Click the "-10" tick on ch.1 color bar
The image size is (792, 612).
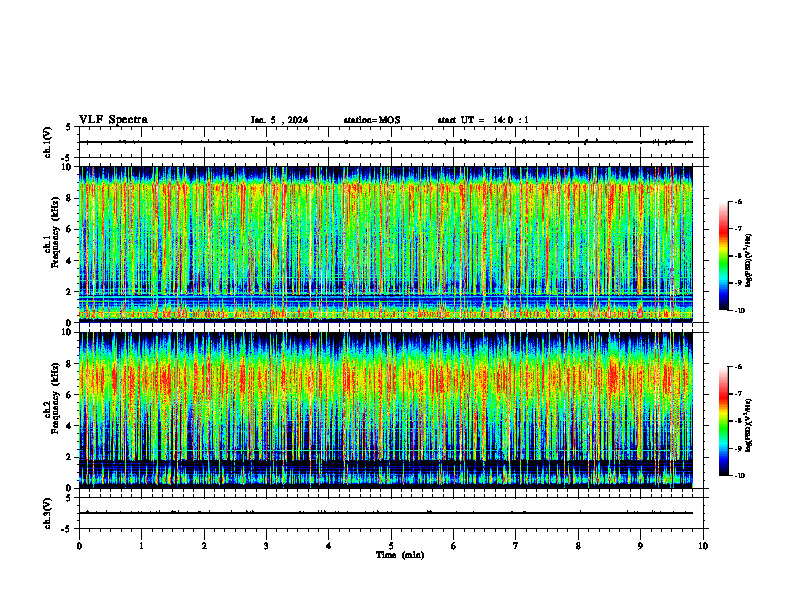pyautogui.click(x=740, y=311)
